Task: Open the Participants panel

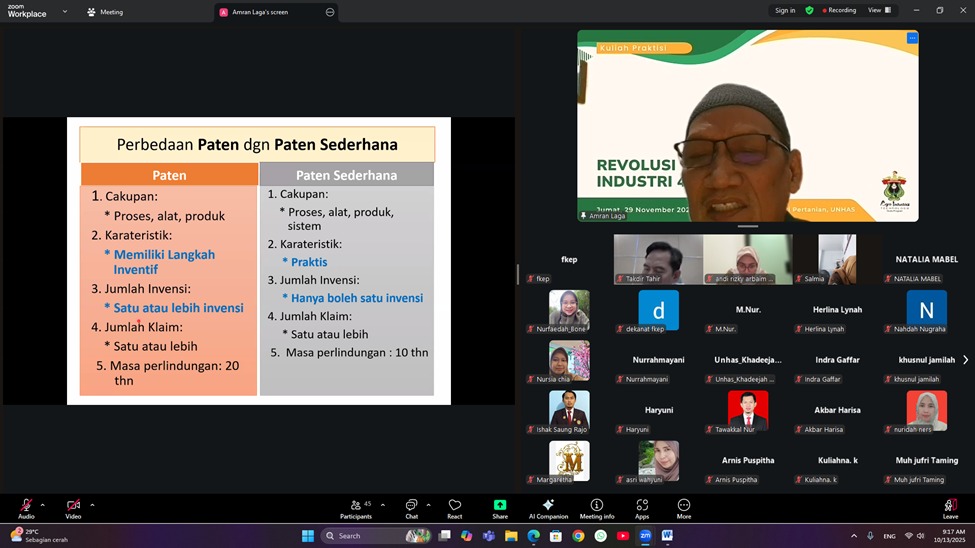Action: point(355,508)
